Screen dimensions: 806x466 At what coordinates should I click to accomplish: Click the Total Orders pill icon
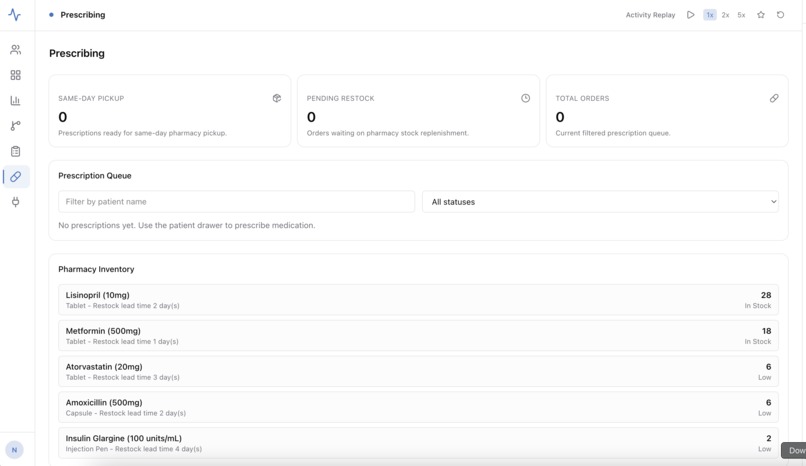[774, 98]
